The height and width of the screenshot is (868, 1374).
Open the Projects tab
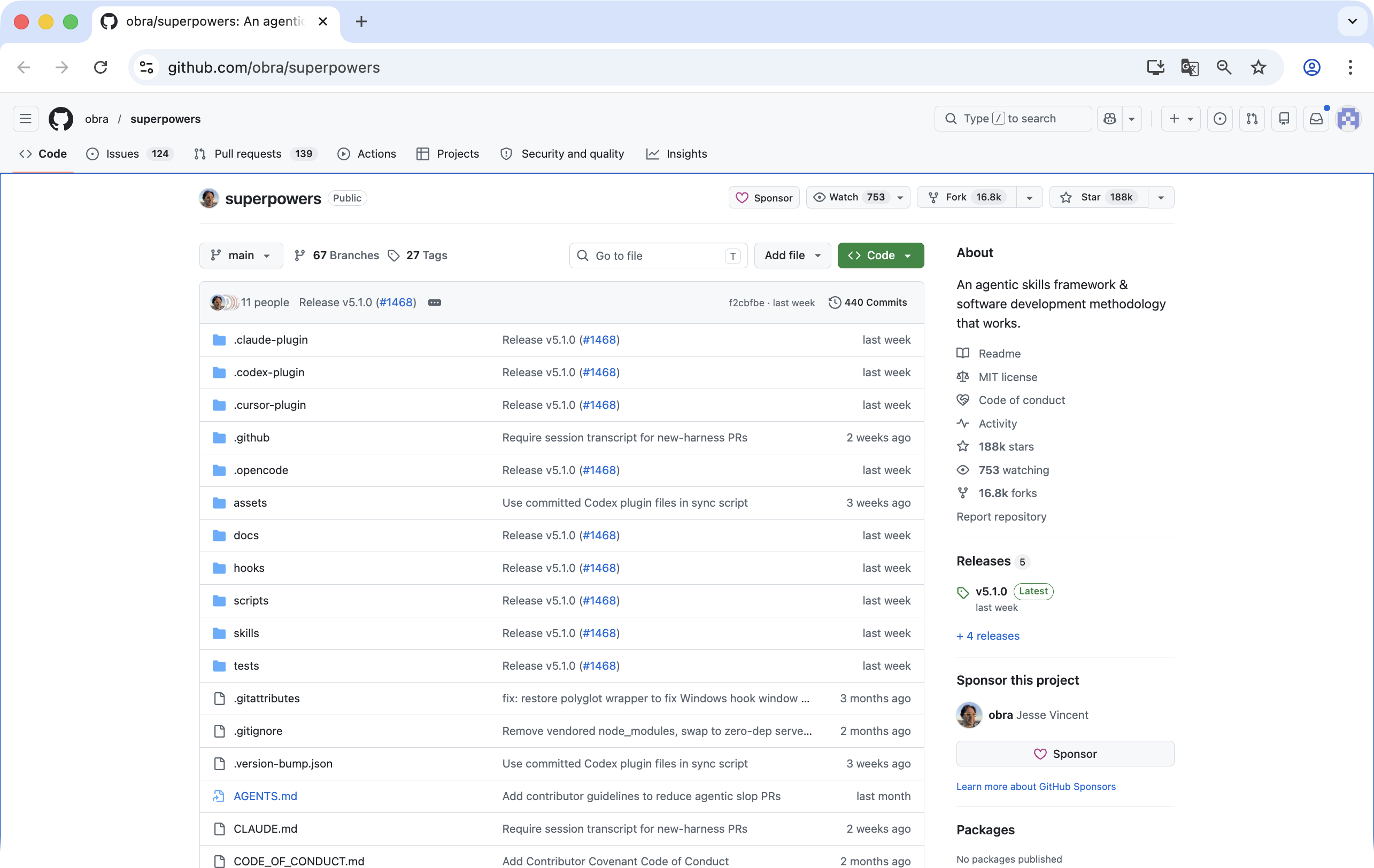point(448,154)
